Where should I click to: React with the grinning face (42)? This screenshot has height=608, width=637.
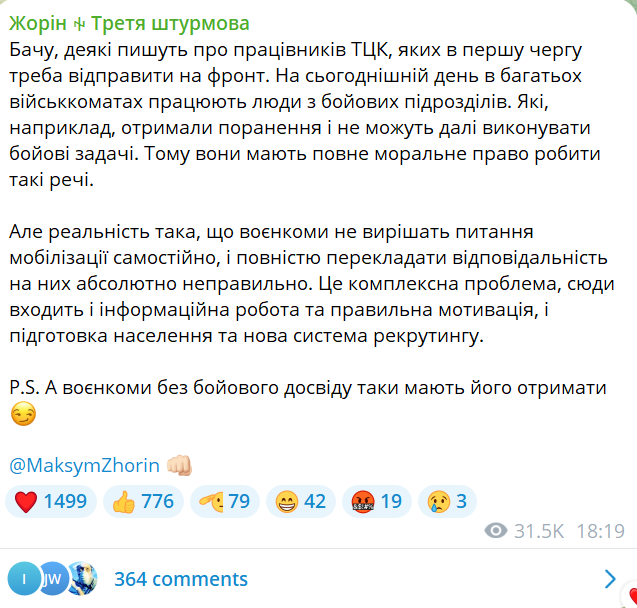point(302,501)
